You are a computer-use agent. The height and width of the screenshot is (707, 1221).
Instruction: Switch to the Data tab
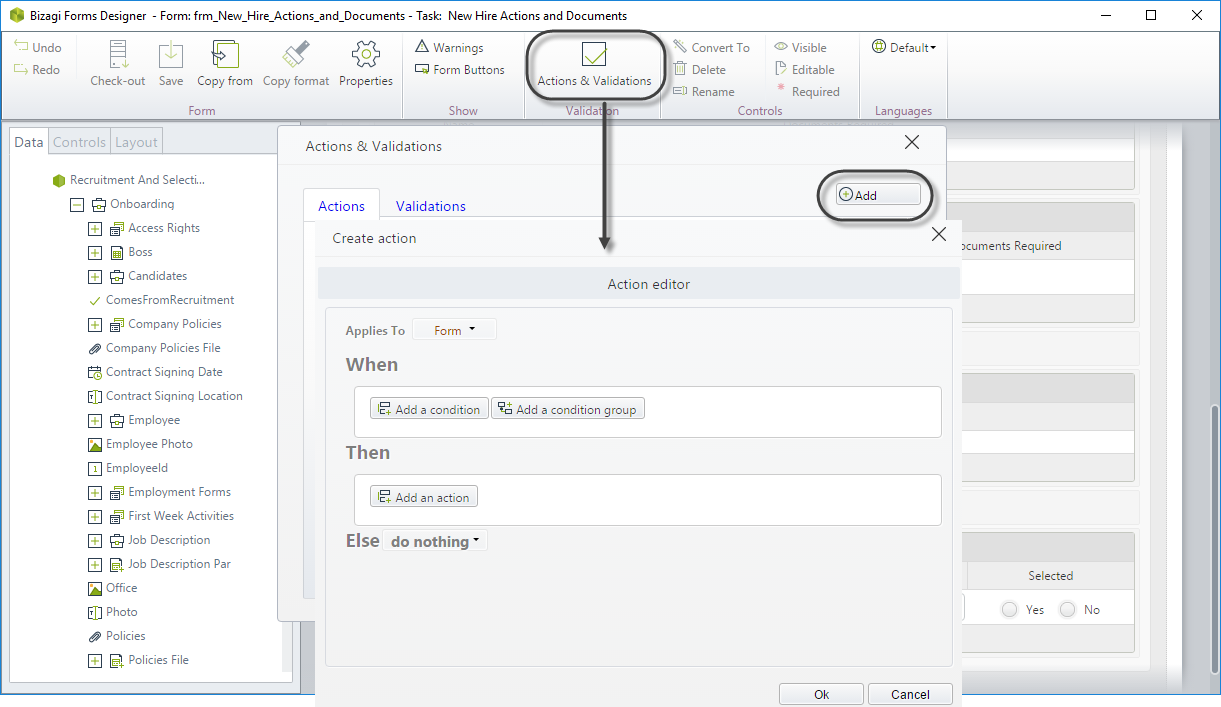pyautogui.click(x=29, y=142)
